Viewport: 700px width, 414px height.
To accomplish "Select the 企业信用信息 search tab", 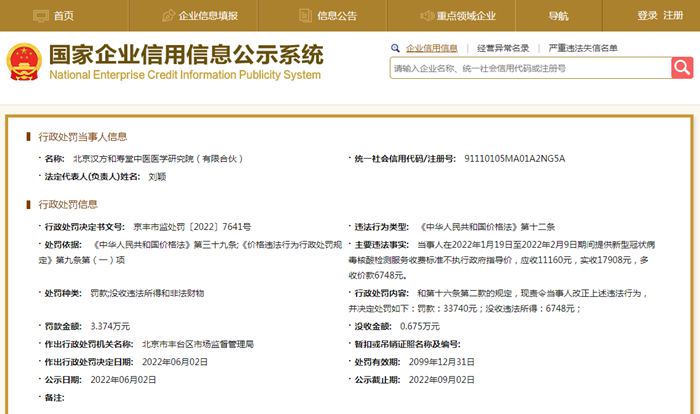I will (x=431, y=48).
